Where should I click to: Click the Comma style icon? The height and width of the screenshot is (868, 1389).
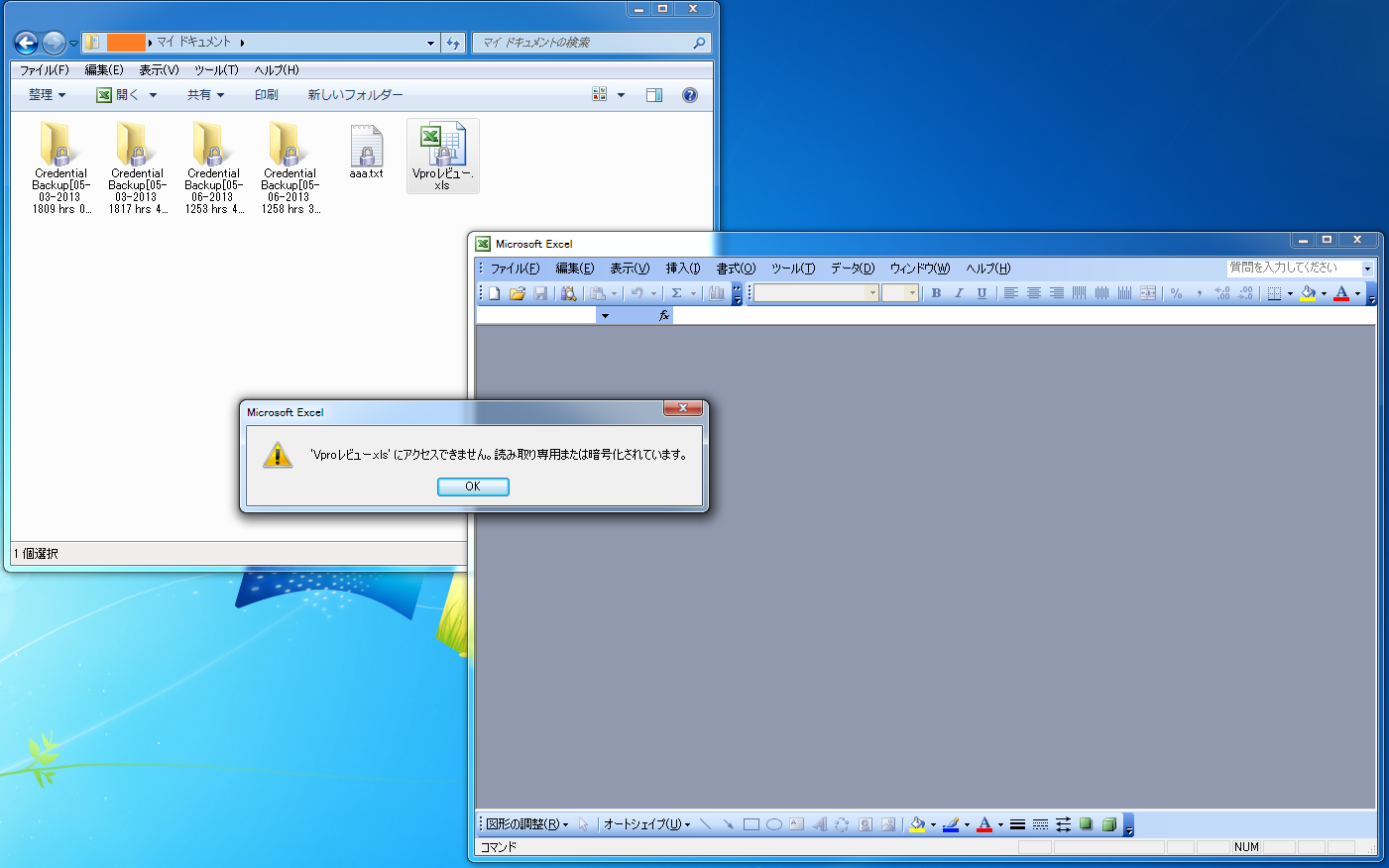click(x=1199, y=293)
